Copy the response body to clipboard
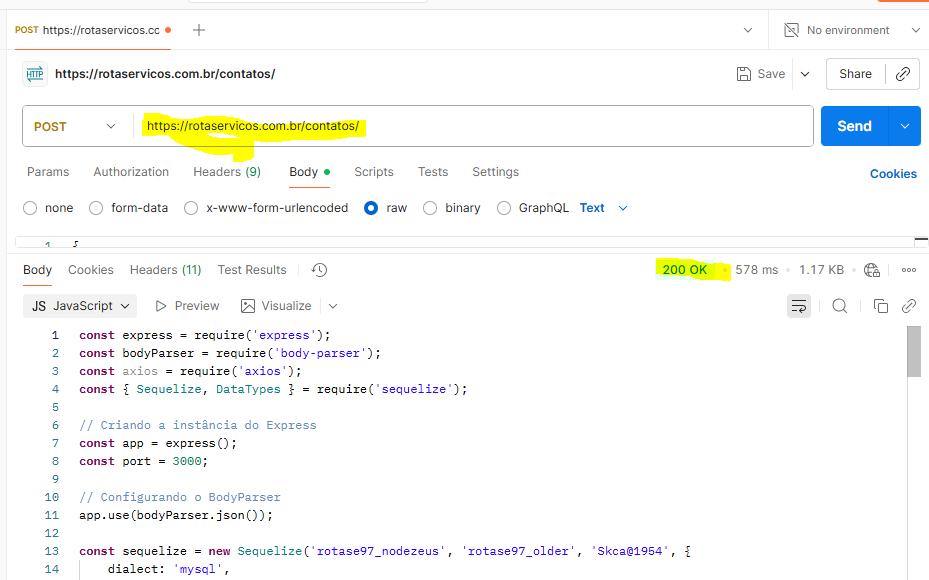 (880, 306)
